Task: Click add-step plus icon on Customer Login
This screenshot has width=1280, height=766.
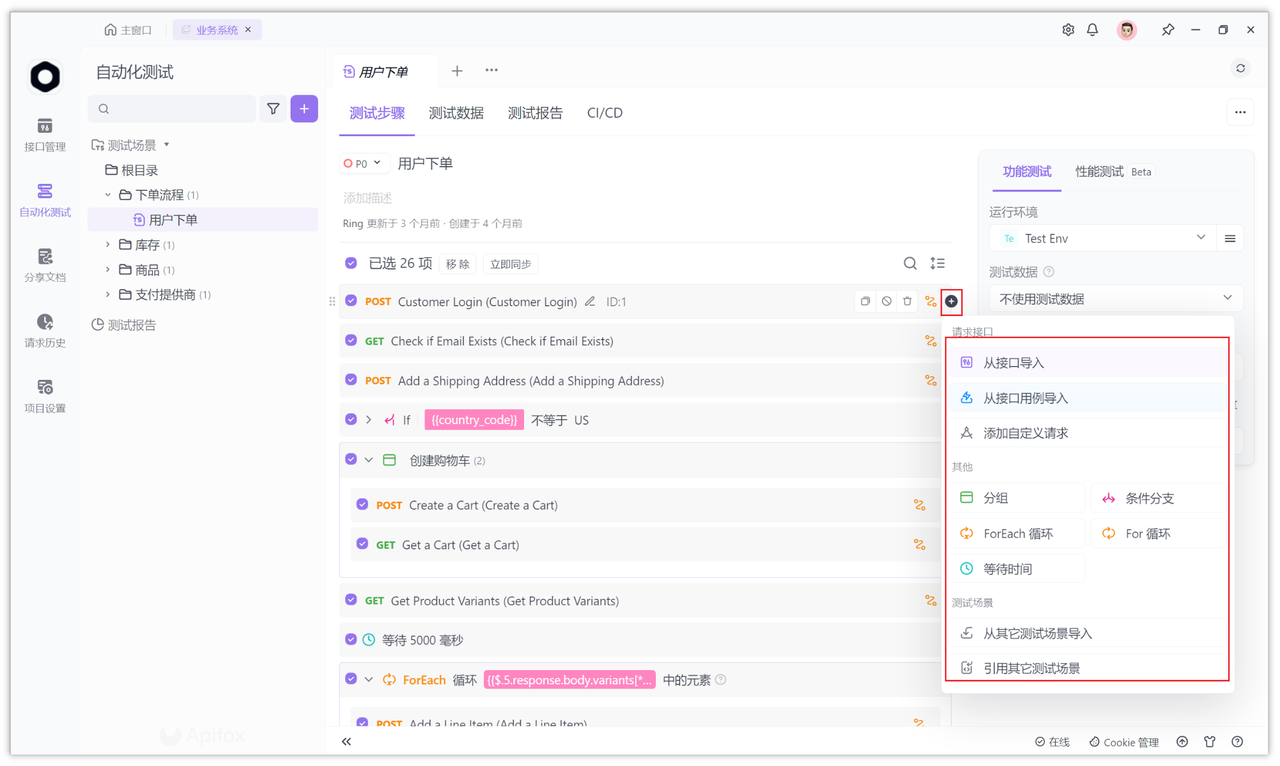Action: (x=951, y=301)
